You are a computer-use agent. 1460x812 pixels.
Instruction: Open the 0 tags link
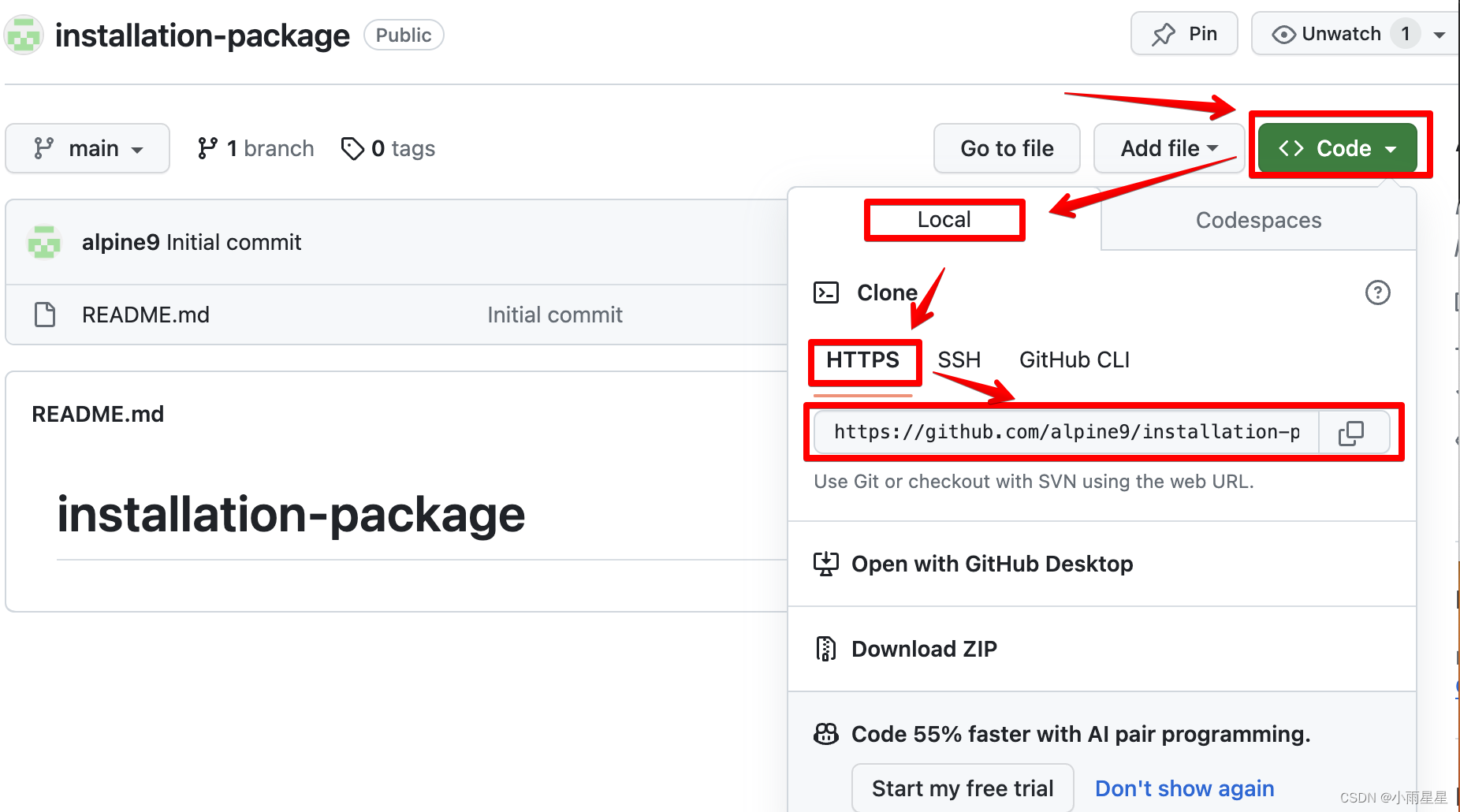pos(388,148)
